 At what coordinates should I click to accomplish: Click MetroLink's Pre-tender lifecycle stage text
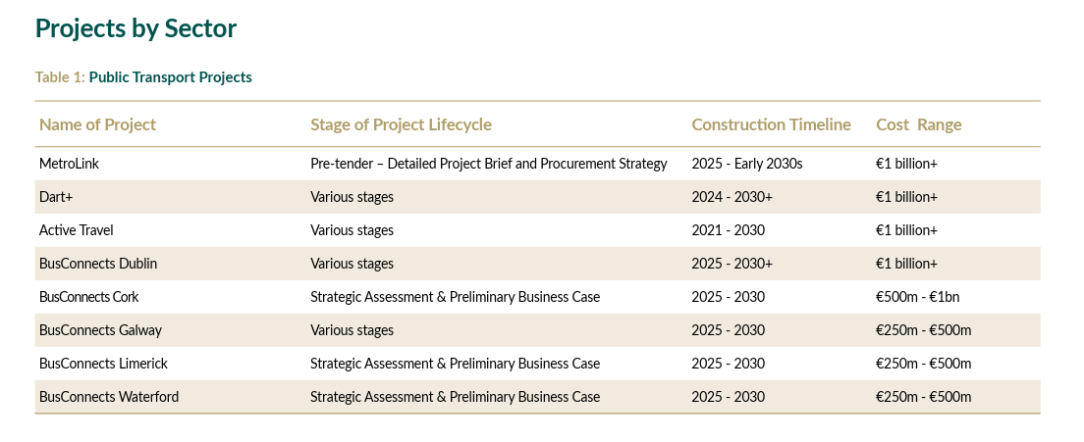(489, 164)
